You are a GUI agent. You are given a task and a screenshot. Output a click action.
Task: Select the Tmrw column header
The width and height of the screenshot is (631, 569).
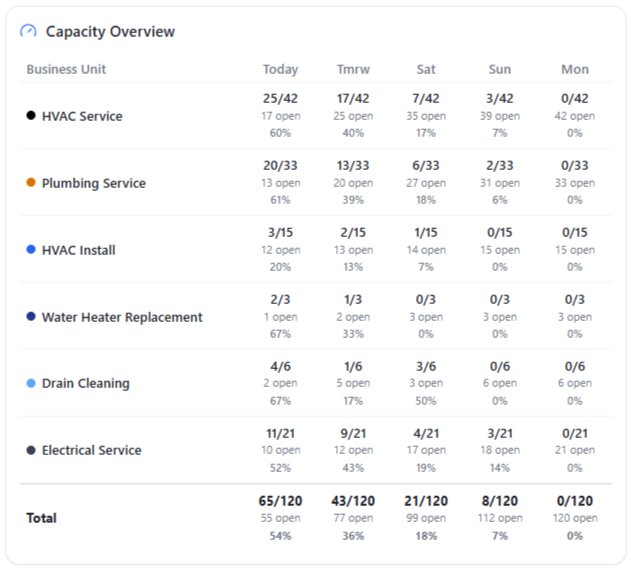click(x=353, y=69)
